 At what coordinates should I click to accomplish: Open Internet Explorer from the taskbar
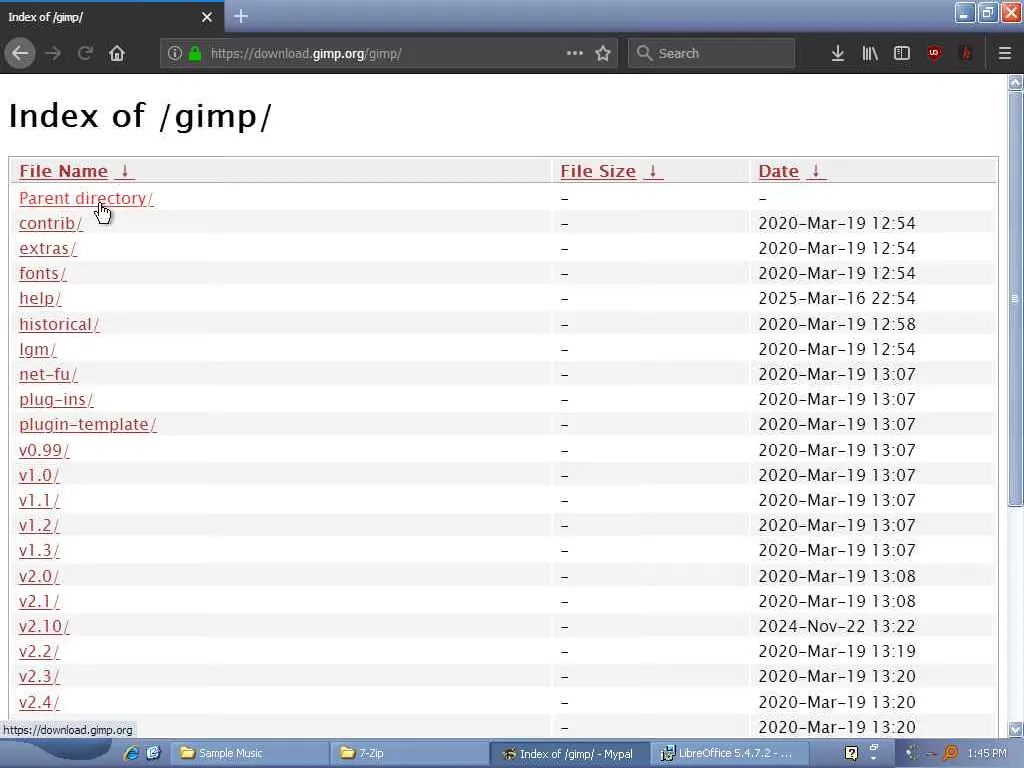point(131,753)
